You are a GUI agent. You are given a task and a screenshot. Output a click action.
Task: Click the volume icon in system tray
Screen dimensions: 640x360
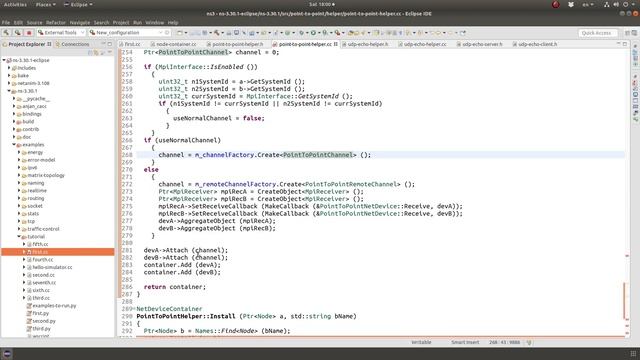[616, 4]
